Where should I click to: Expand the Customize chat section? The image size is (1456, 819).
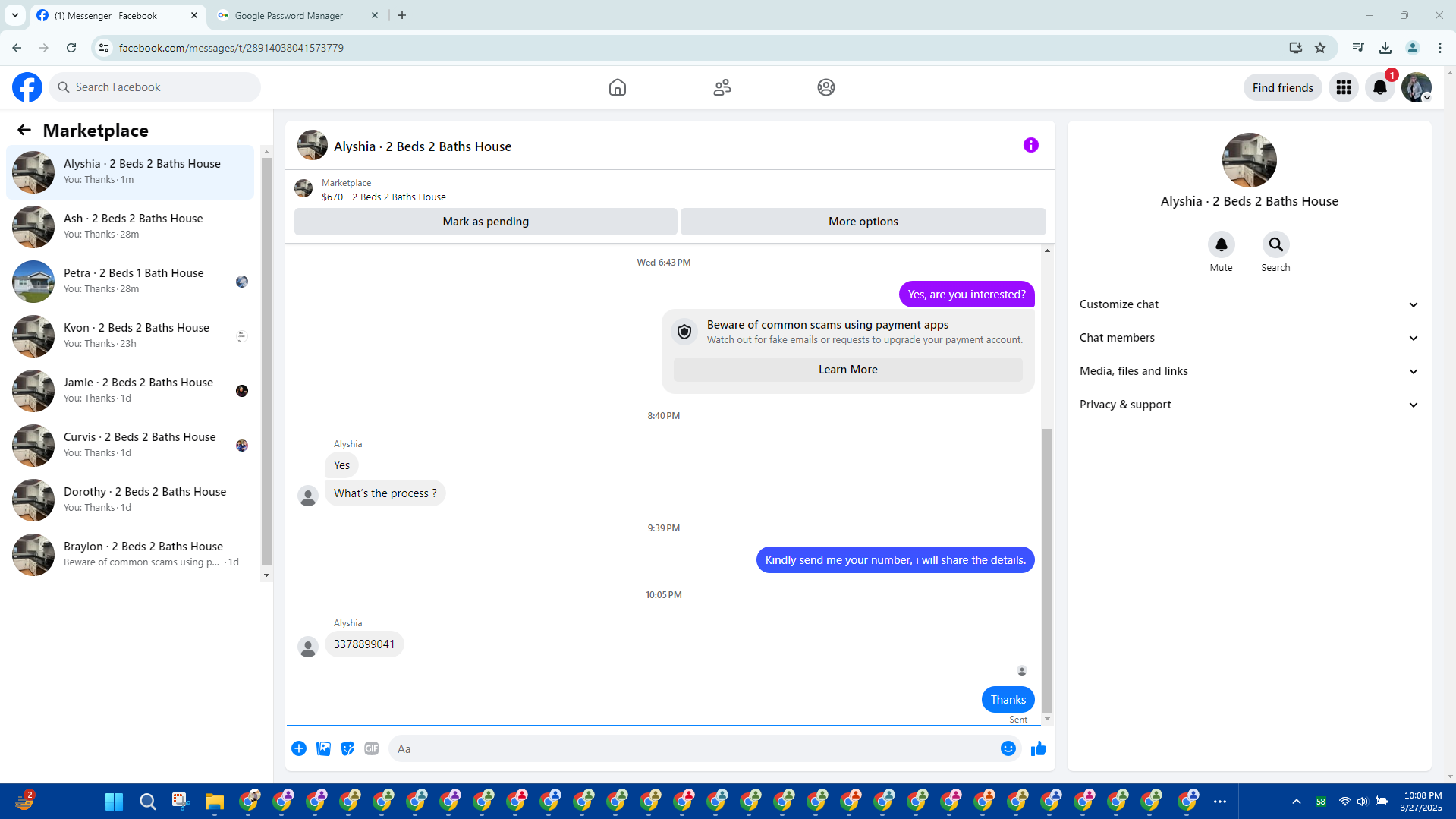[x=1249, y=304]
